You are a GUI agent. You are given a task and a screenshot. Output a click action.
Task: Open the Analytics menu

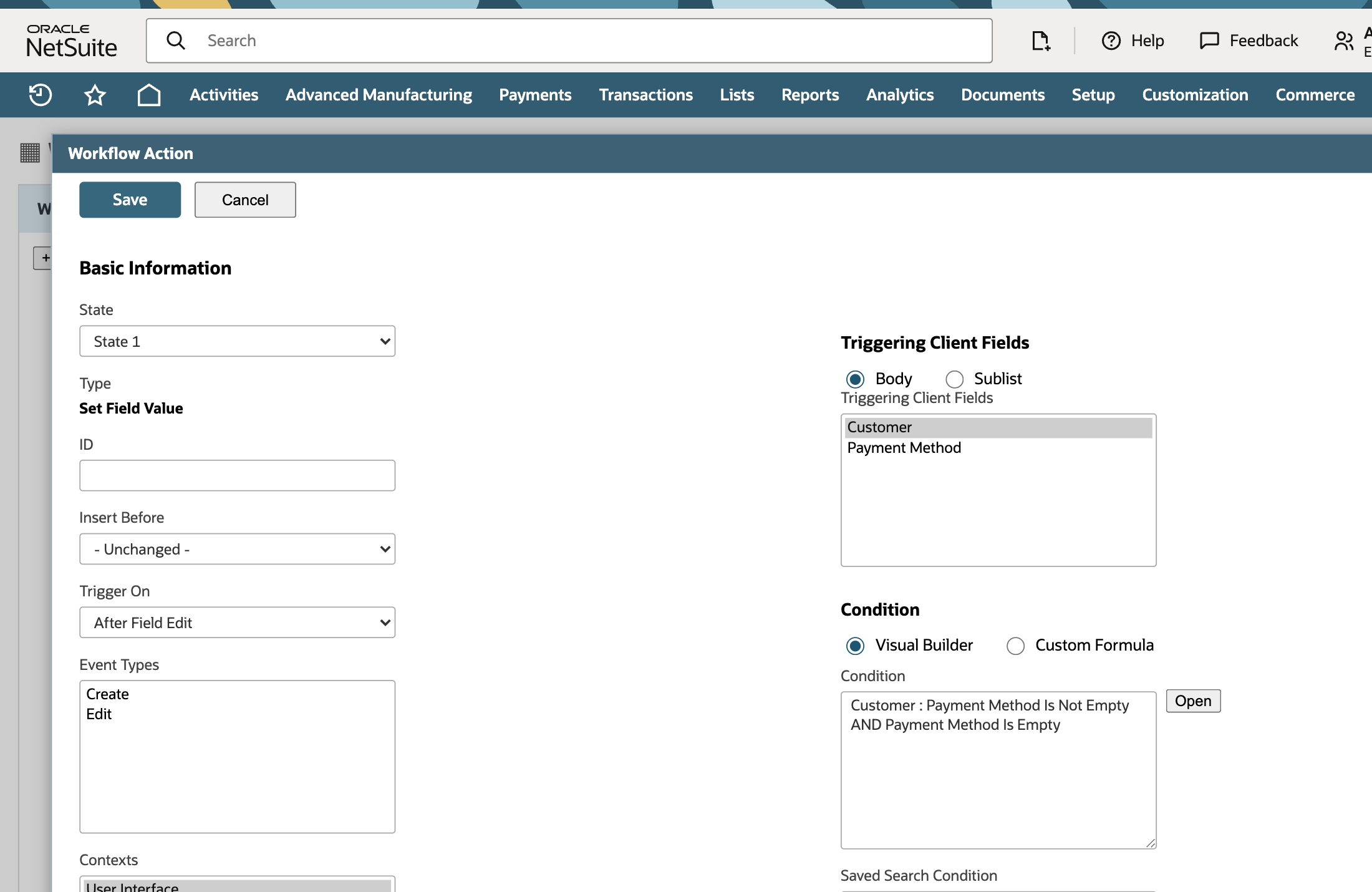tap(900, 95)
